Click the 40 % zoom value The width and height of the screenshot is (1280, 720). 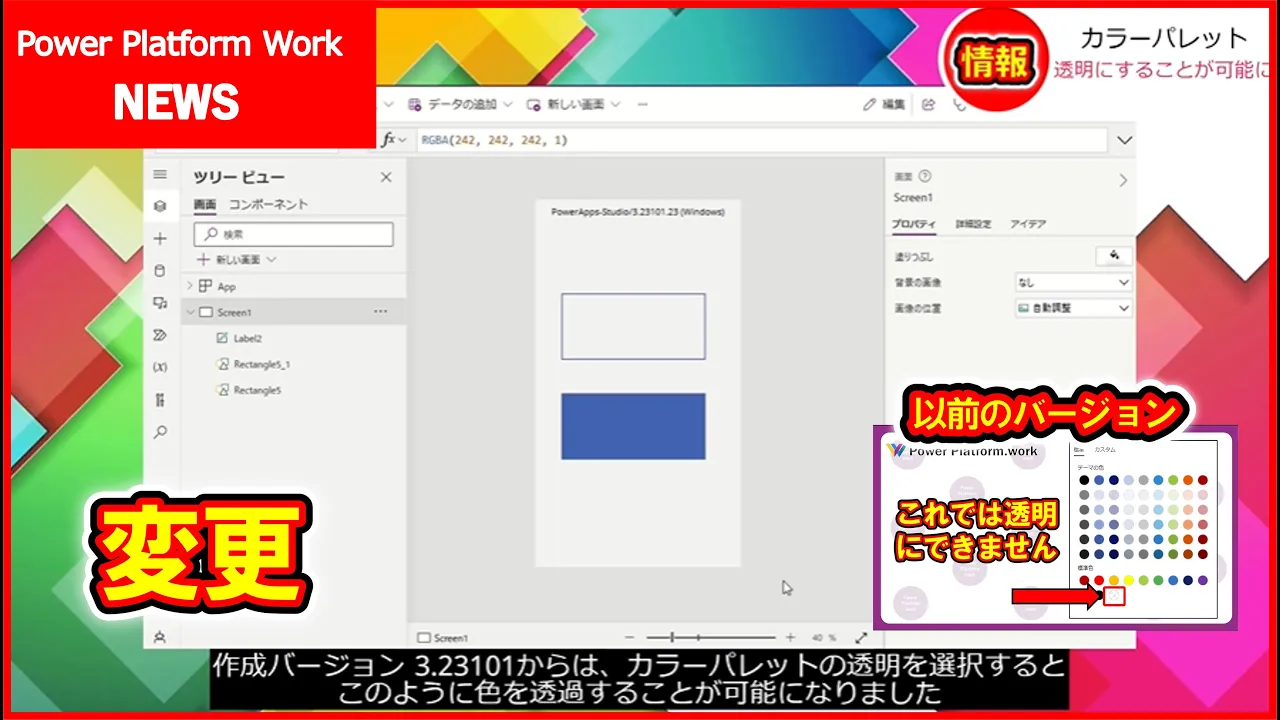point(823,637)
